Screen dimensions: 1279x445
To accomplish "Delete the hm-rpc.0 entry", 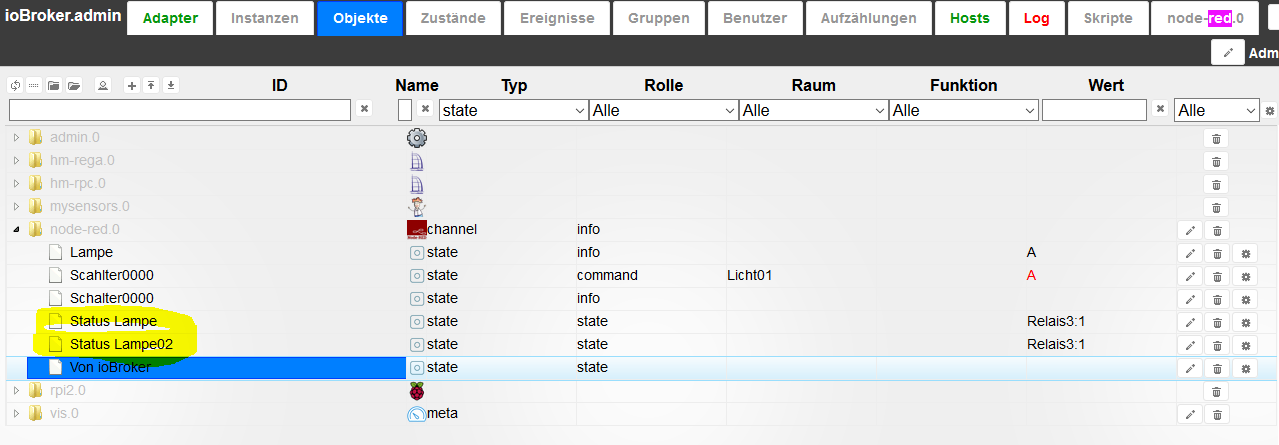I will (1216, 184).
